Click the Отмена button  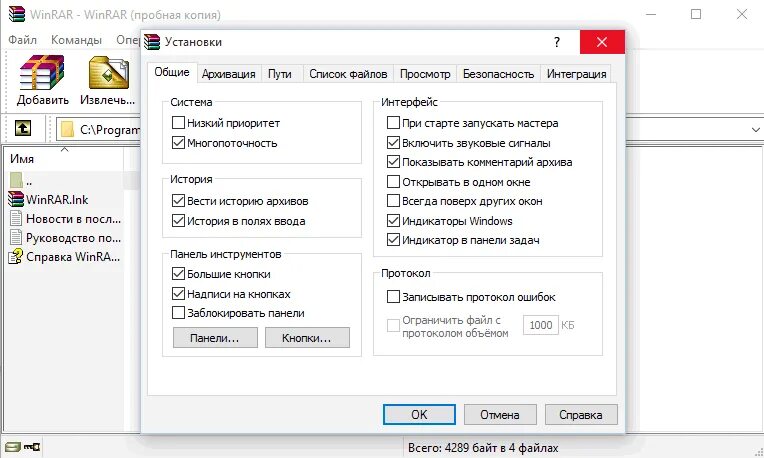point(500,415)
